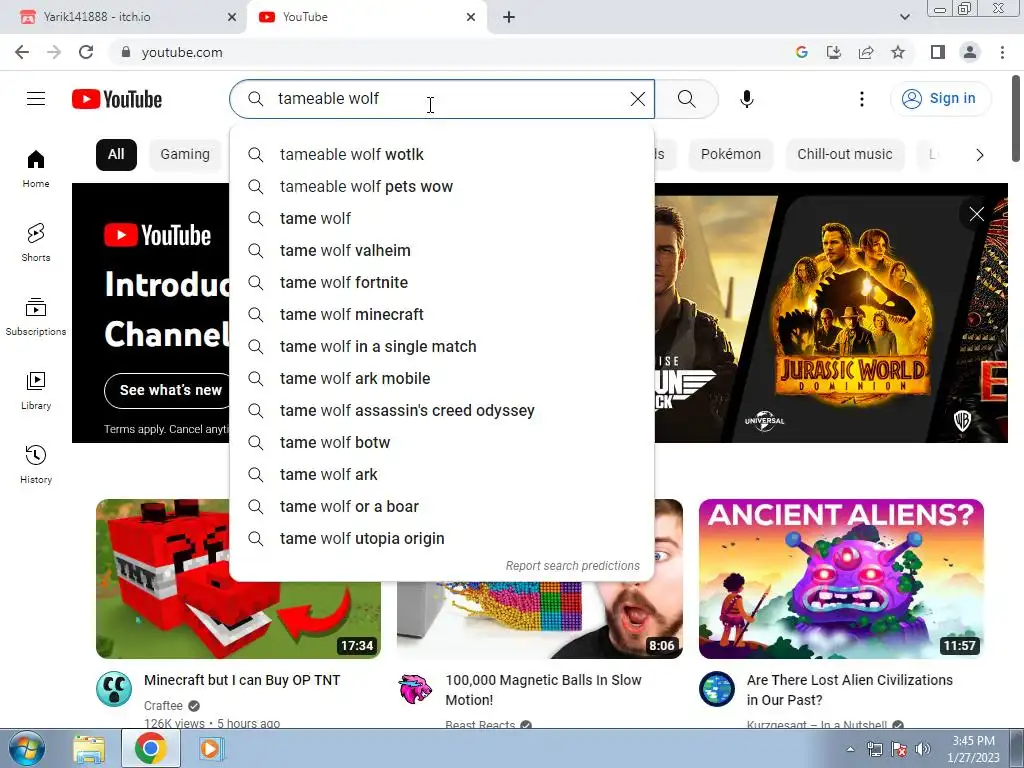Open the Kurzgesagt channel avatar

point(717,689)
